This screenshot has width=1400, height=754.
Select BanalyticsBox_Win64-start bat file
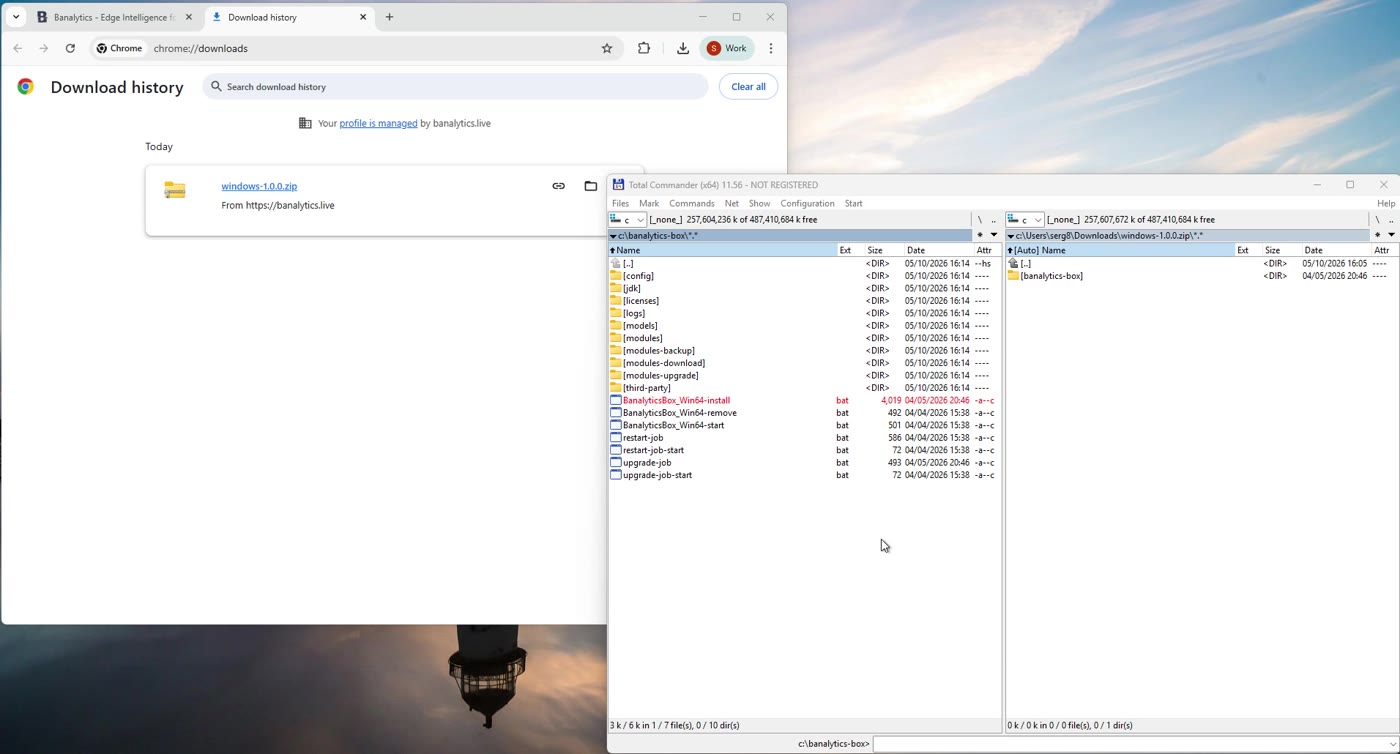pos(673,425)
